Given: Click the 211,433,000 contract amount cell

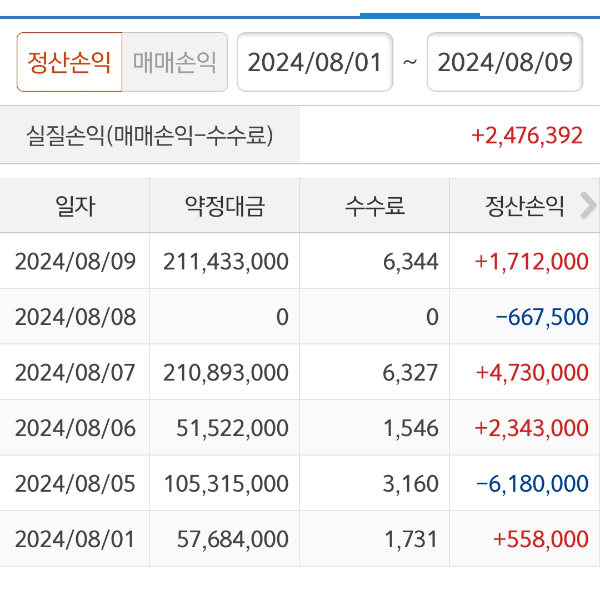Looking at the screenshot, I should (x=226, y=262).
